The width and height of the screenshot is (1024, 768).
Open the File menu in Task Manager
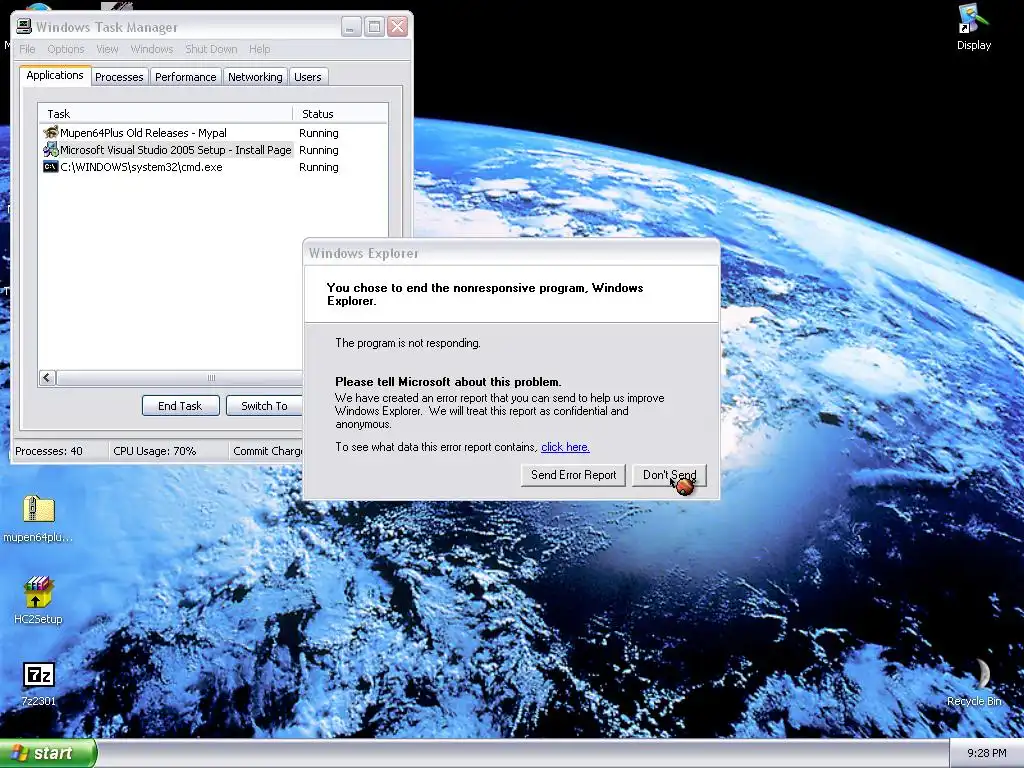point(27,49)
